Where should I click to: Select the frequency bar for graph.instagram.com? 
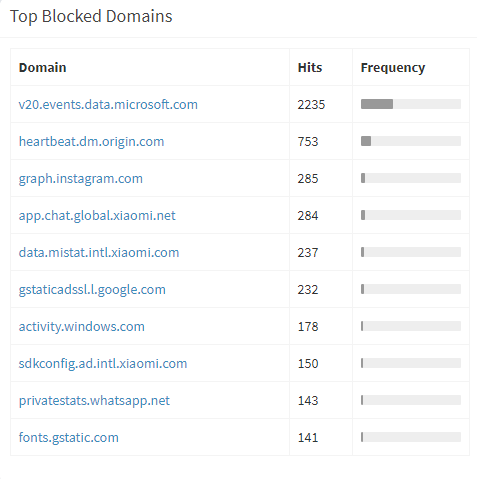click(411, 178)
